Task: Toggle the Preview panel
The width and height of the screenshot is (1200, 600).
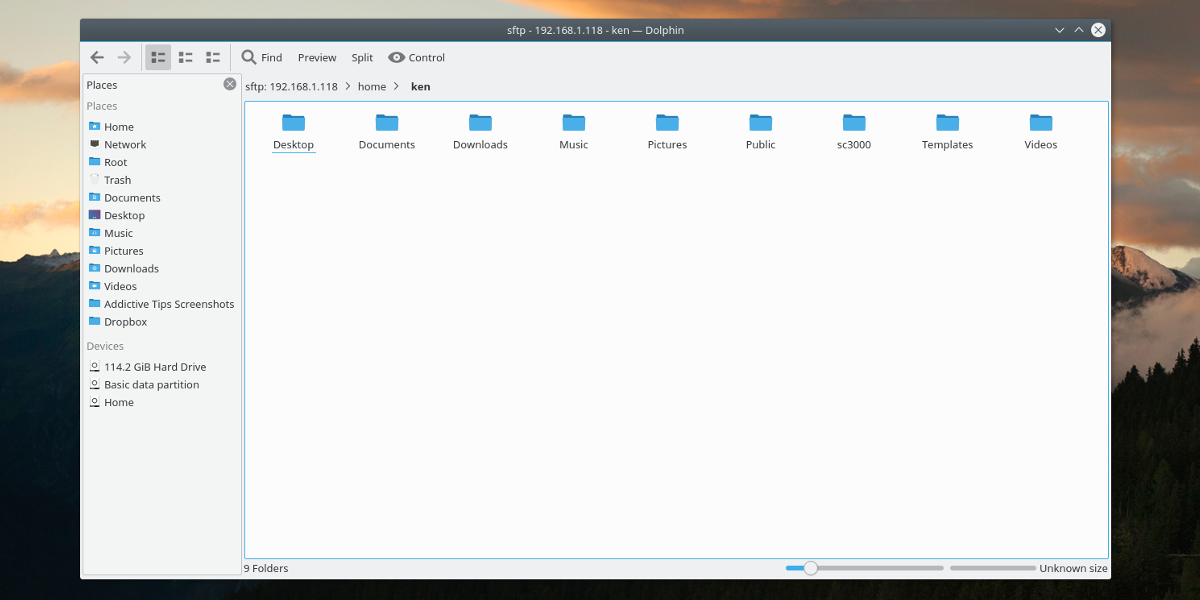Action: pyautogui.click(x=317, y=58)
